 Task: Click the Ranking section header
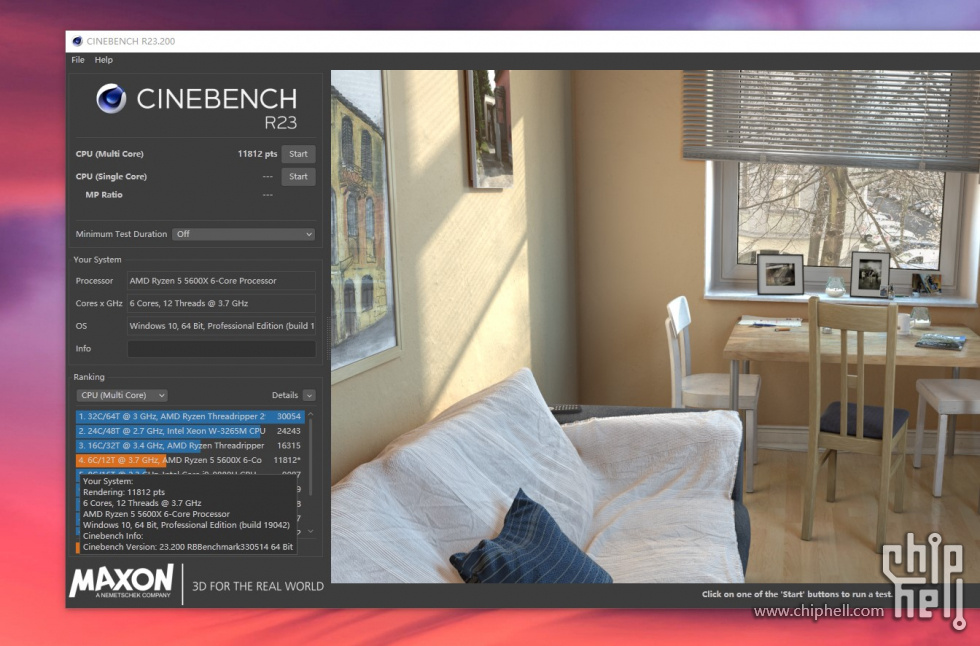(x=89, y=377)
